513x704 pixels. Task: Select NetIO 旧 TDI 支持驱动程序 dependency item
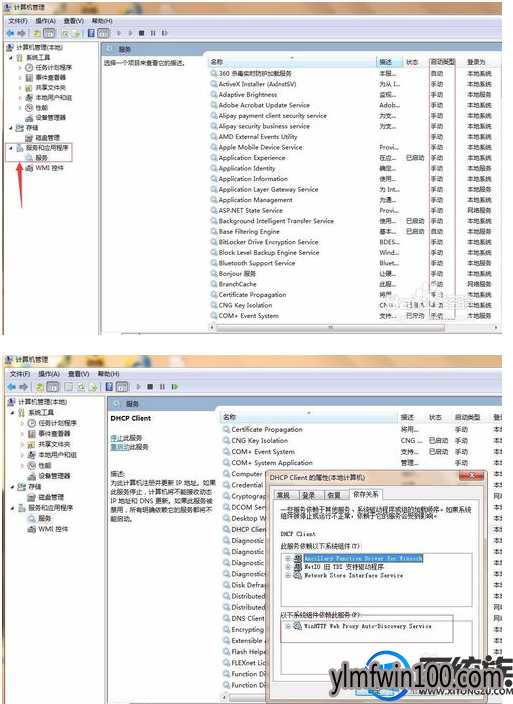coord(344,567)
